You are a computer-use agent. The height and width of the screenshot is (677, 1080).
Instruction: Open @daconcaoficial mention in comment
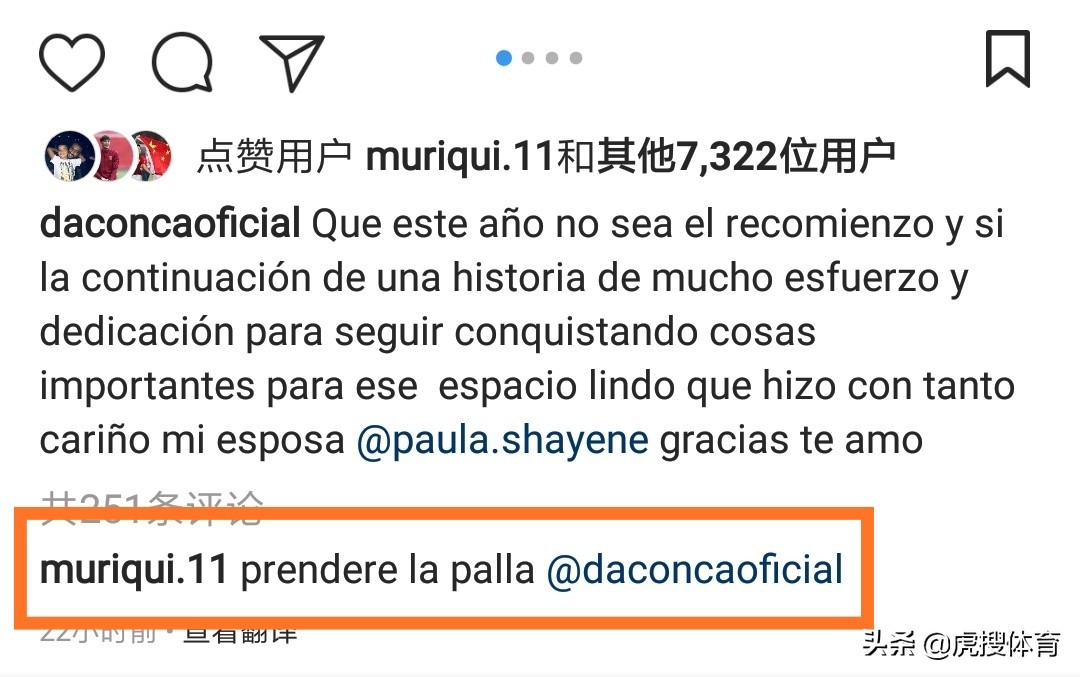coord(695,570)
